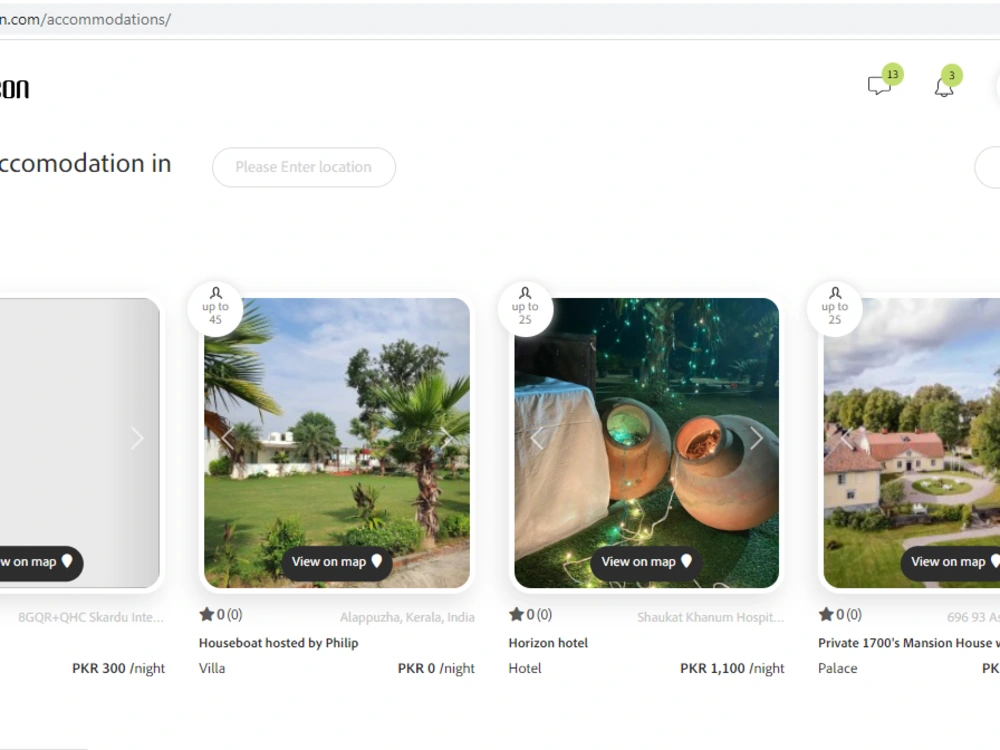Click the star rating of Houseboat listing

[x=221, y=615]
